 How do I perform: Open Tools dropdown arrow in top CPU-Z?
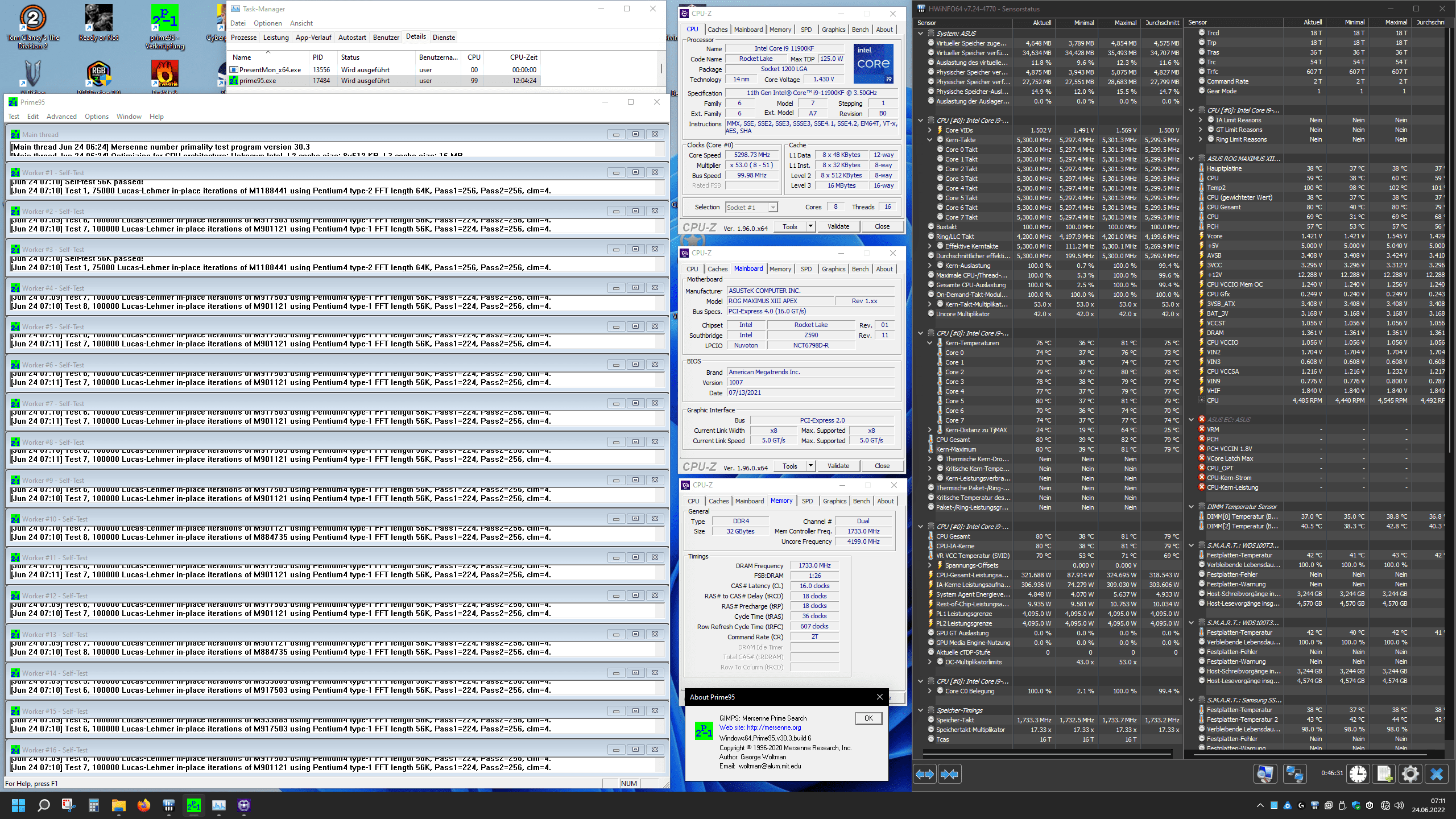click(810, 226)
